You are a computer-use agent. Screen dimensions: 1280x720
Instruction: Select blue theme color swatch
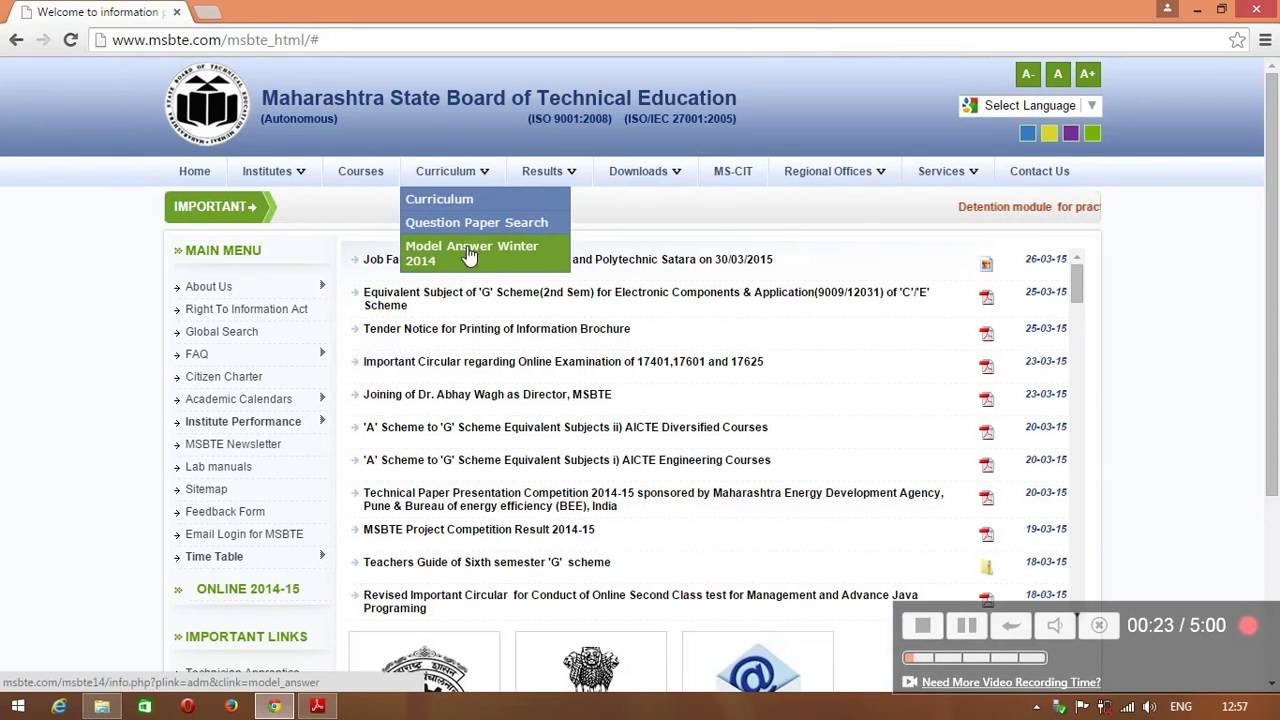click(1027, 133)
